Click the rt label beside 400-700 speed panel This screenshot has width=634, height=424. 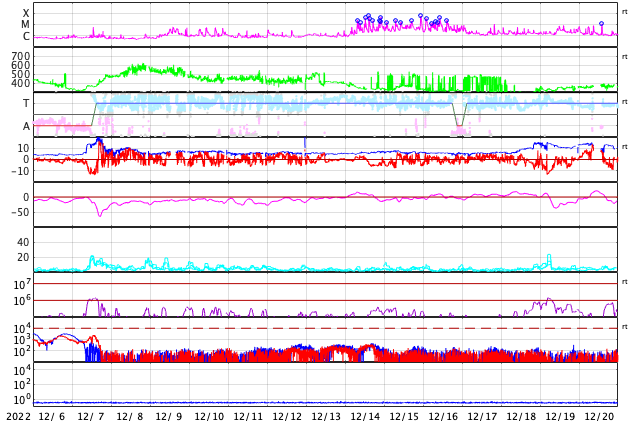point(624,57)
